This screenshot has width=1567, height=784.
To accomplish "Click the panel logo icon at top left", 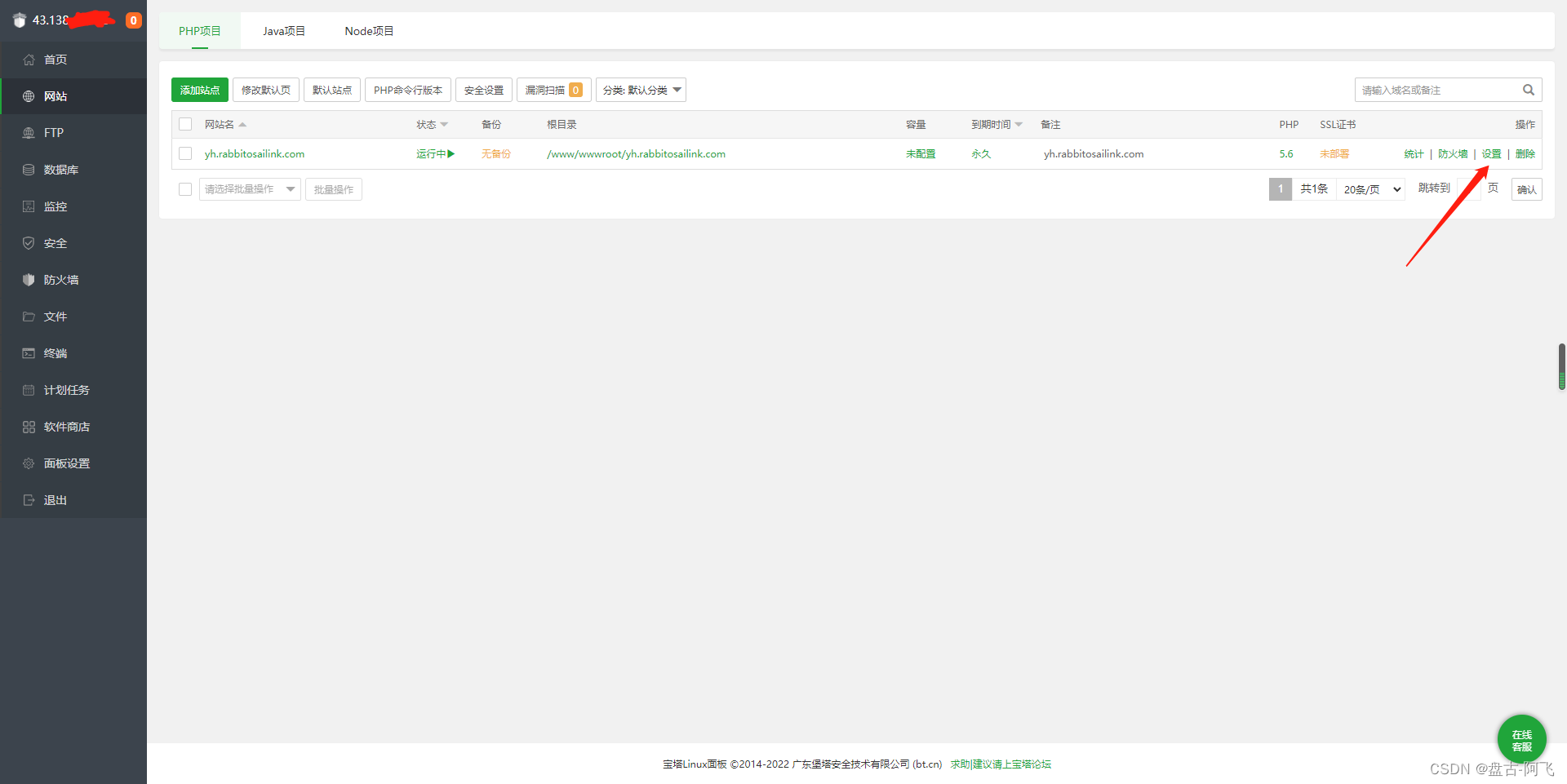I will click(20, 20).
